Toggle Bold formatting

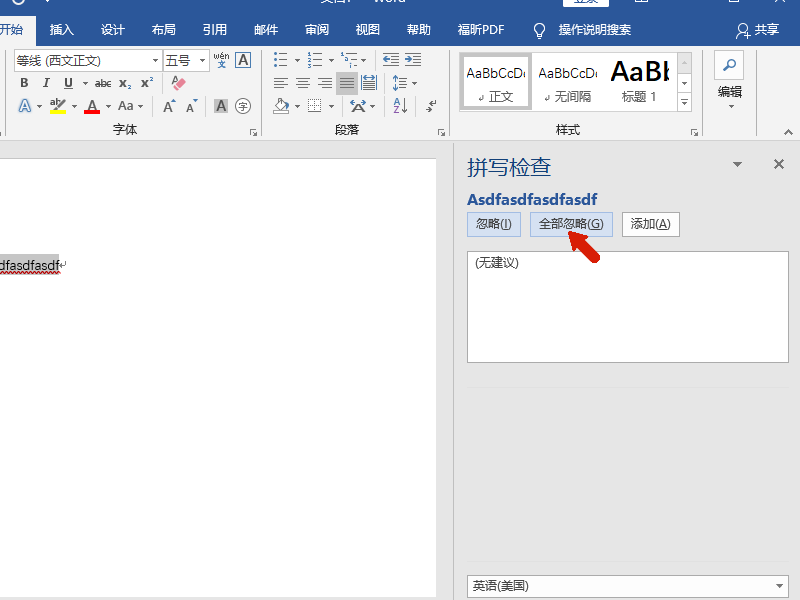tap(24, 83)
